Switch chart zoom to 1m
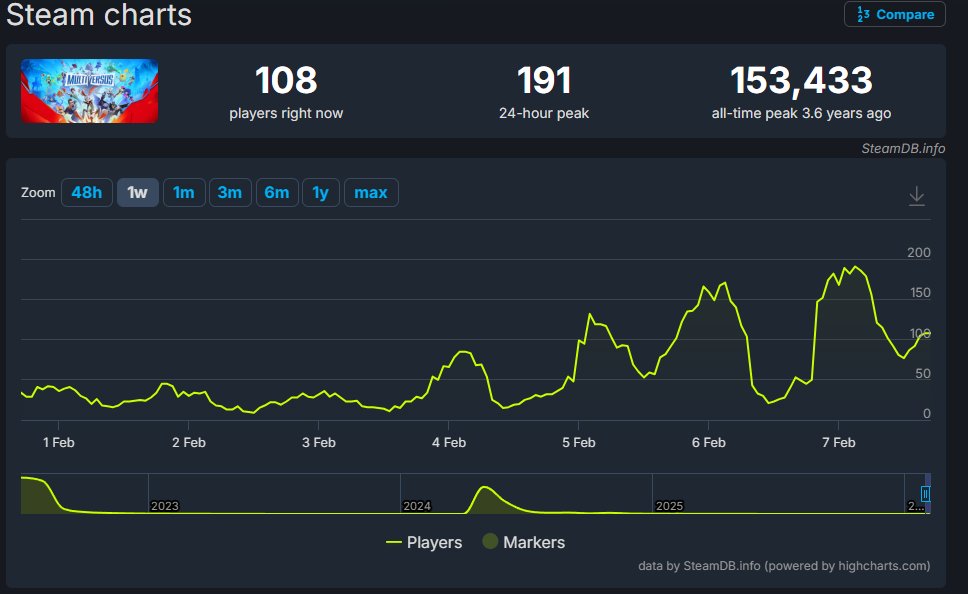The image size is (968, 594). click(x=184, y=193)
